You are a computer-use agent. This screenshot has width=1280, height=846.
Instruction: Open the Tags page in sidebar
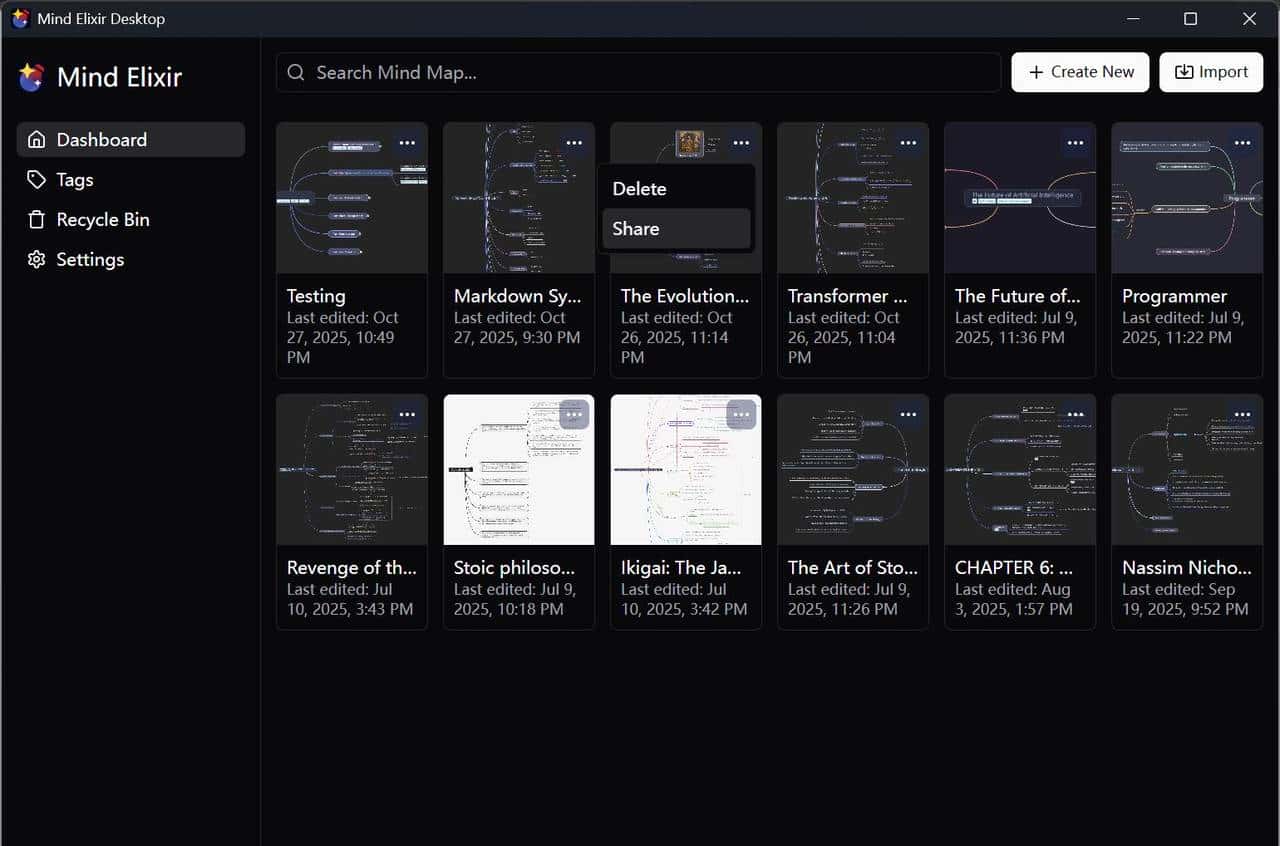(74, 180)
